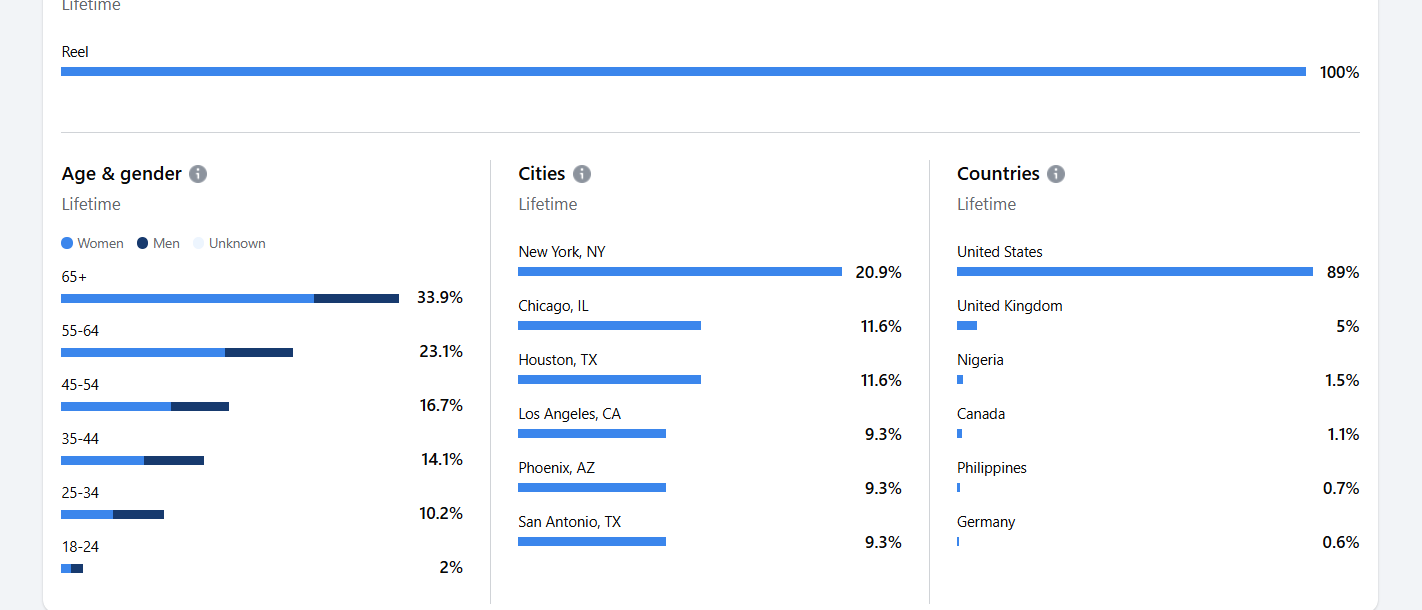This screenshot has height=610, width=1422.
Task: Select the Chicago, IL city bar
Action: point(609,326)
